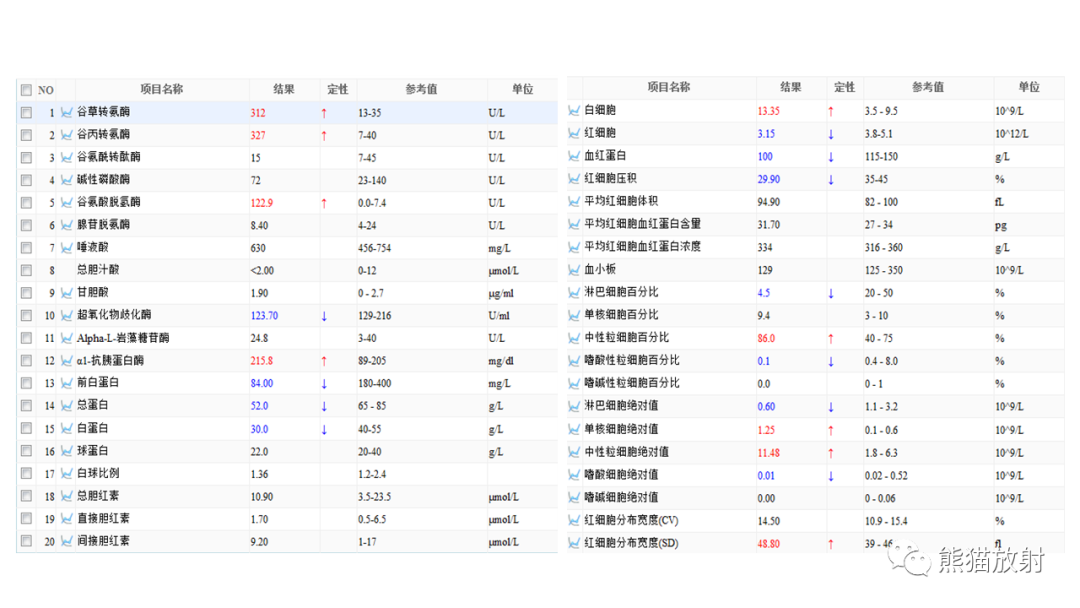View trend icon for 间接胆红素
This screenshot has height=608, width=1080.
(x=66, y=541)
